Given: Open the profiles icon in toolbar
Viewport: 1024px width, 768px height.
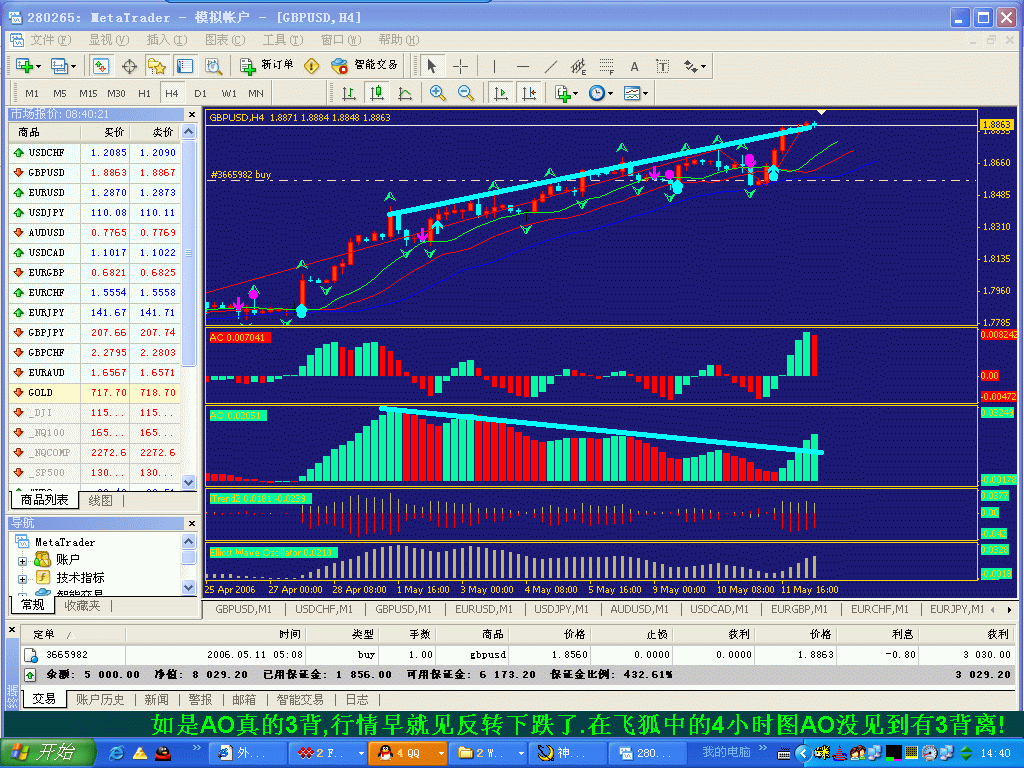Looking at the screenshot, I should [x=63, y=66].
